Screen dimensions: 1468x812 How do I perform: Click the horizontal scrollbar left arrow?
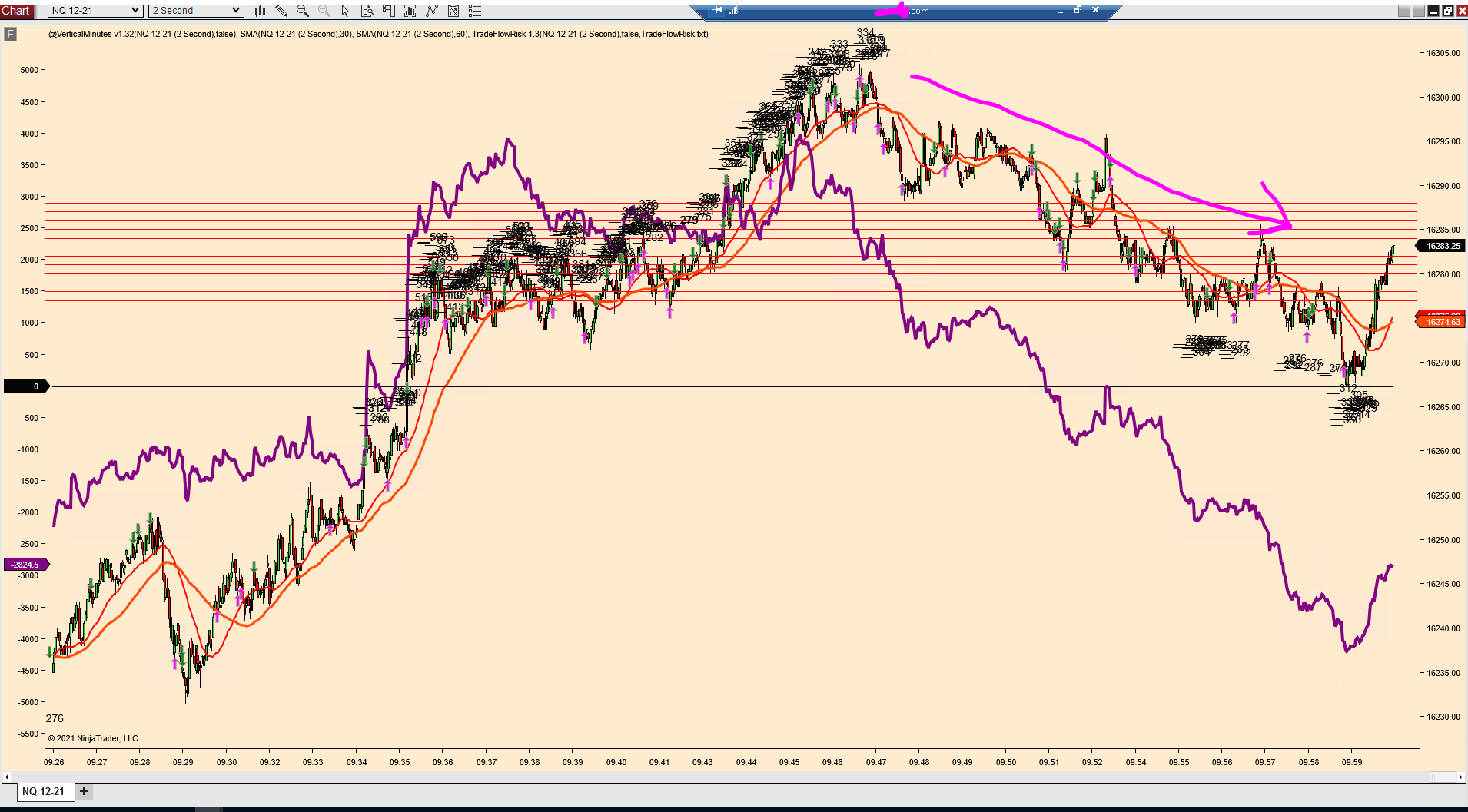coord(7,777)
